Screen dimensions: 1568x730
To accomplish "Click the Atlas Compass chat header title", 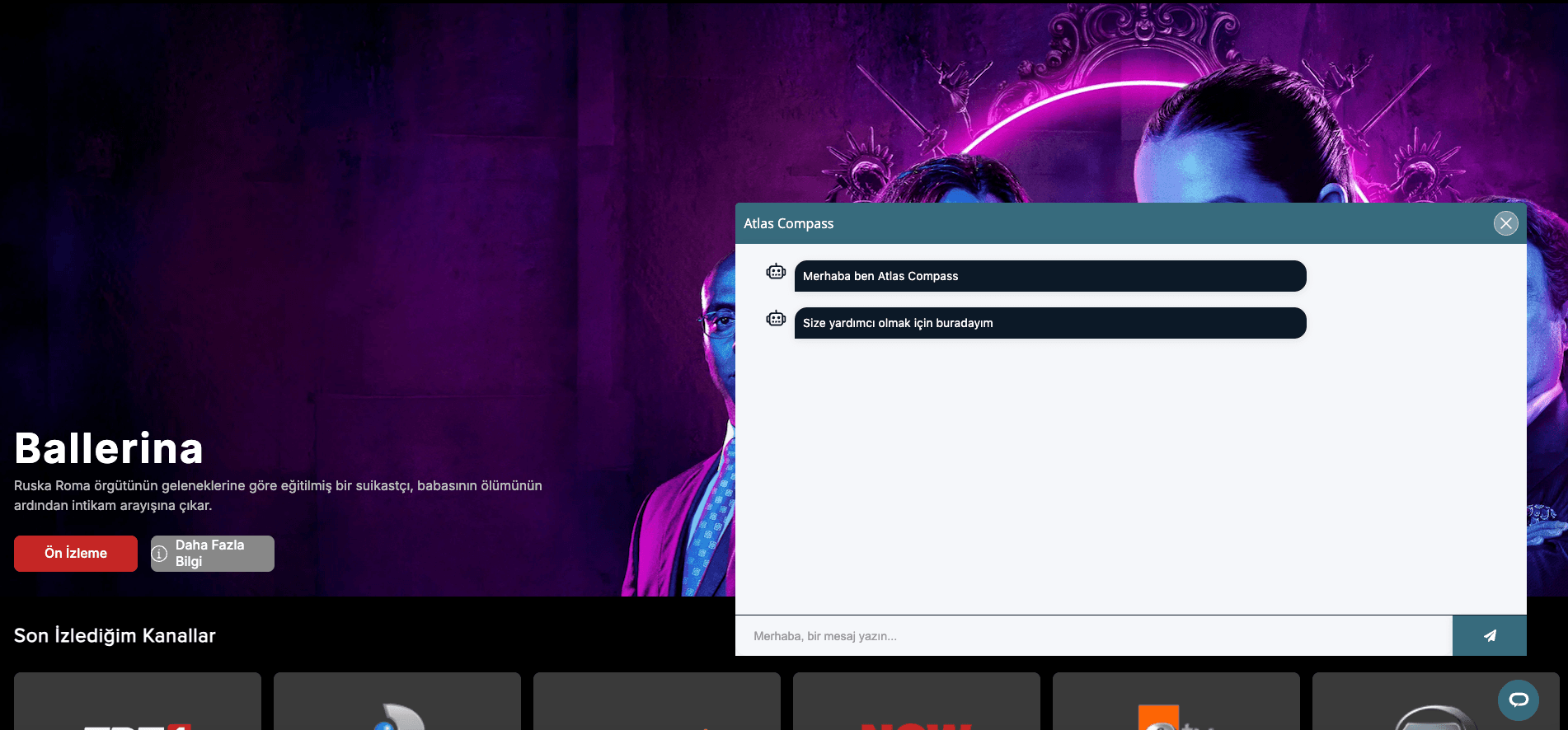I will click(x=788, y=223).
